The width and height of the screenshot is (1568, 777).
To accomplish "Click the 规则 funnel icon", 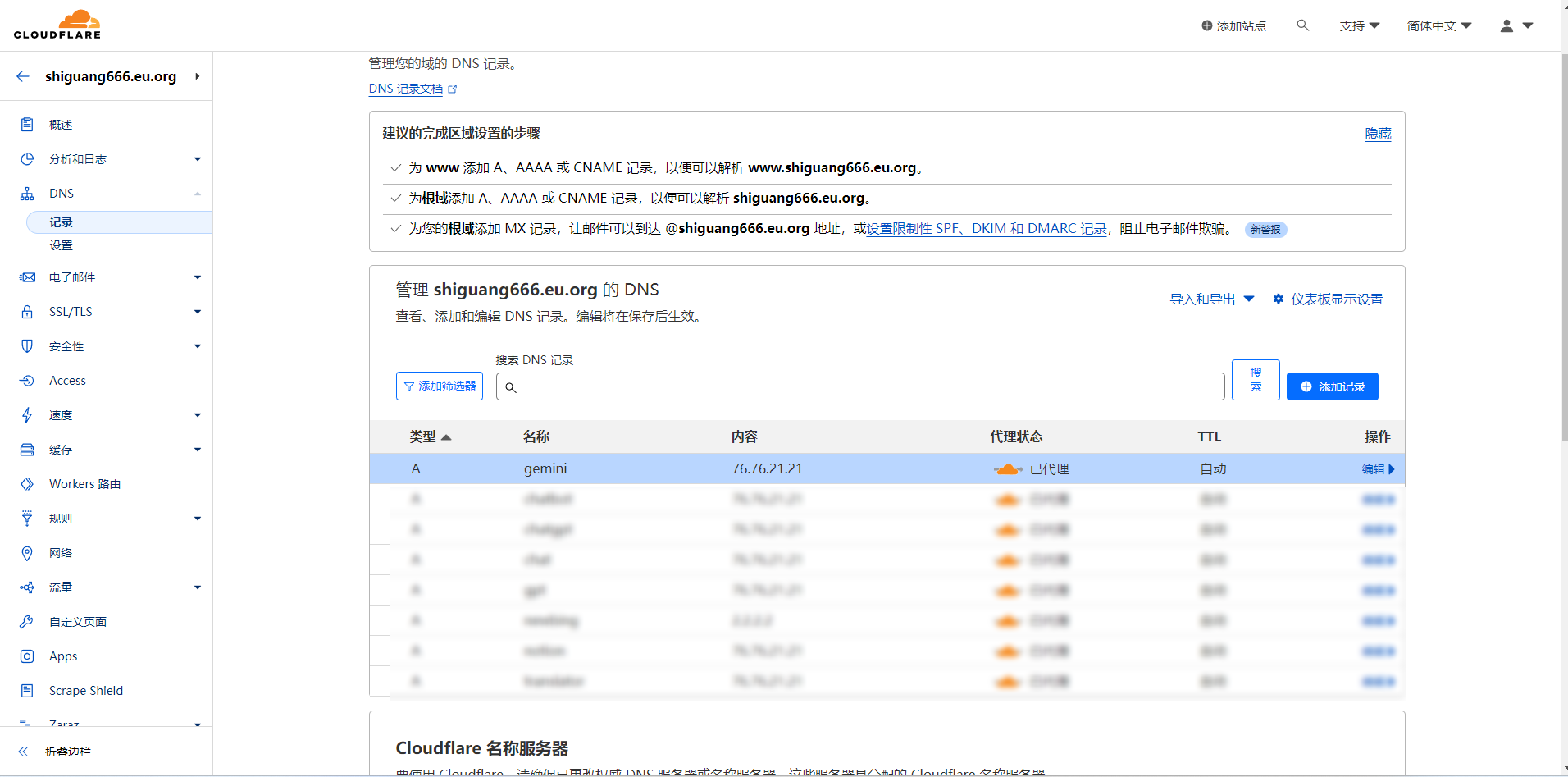I will pos(27,519).
